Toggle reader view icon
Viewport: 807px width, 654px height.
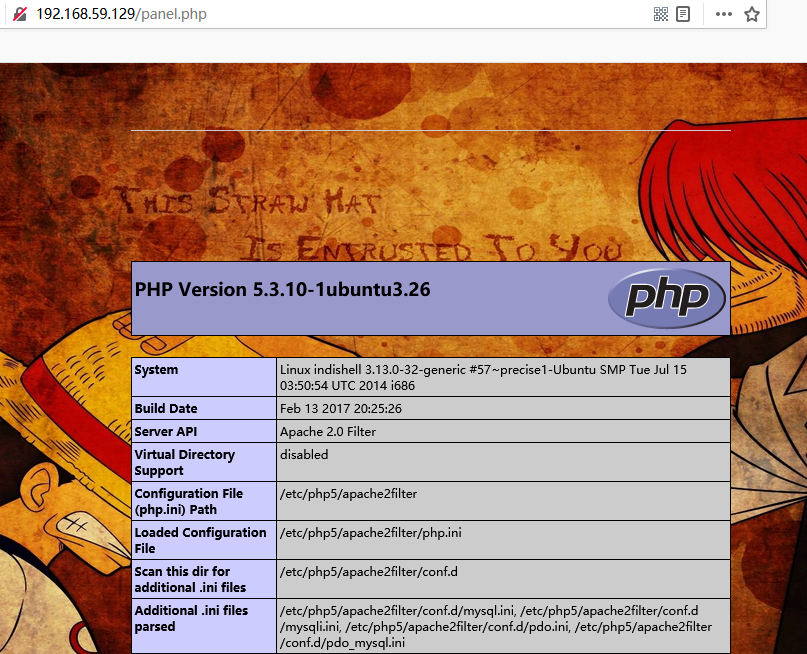pos(683,14)
